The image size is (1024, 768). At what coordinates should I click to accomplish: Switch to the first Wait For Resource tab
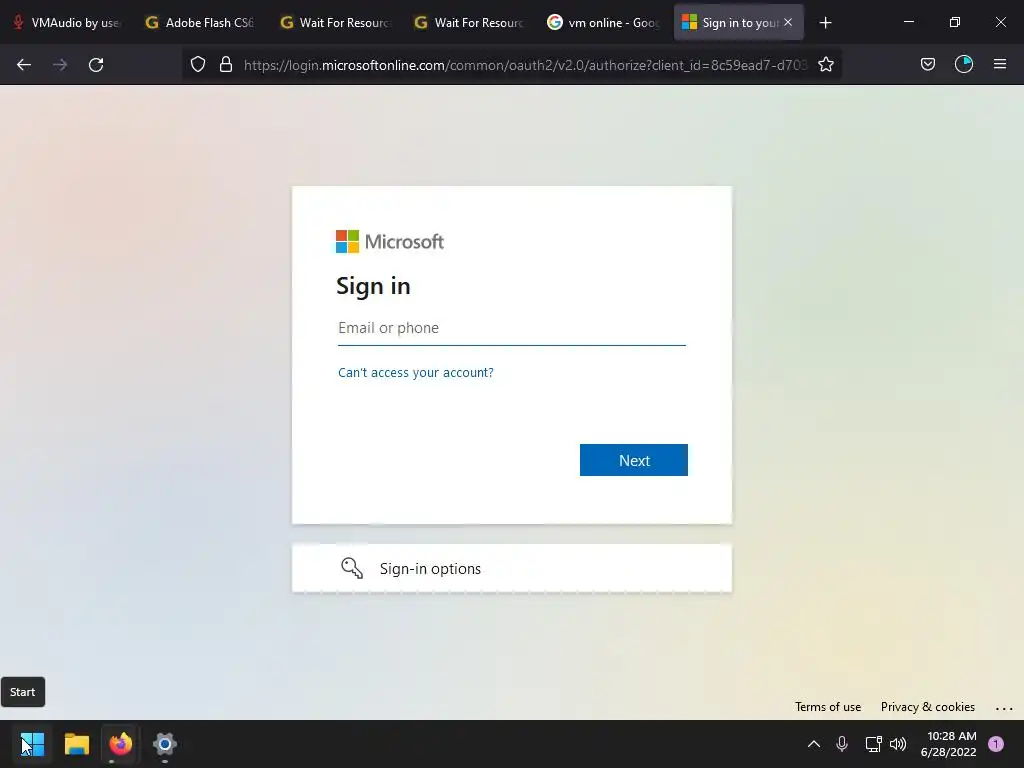pyautogui.click(x=334, y=23)
